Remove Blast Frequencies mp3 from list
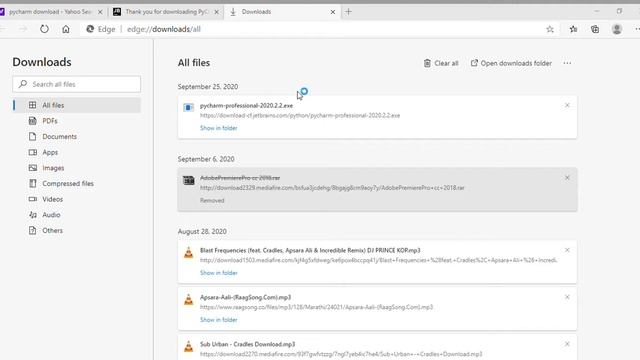640x360 pixels. coord(567,250)
